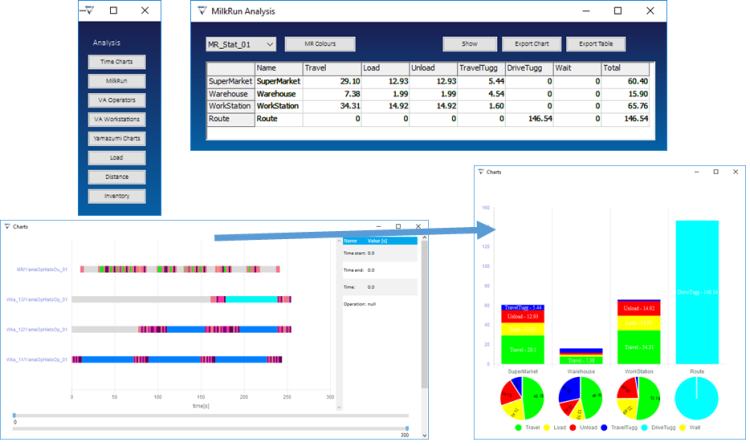The image size is (750, 446).
Task: Select the SuperMarket row header
Action: click(231, 82)
